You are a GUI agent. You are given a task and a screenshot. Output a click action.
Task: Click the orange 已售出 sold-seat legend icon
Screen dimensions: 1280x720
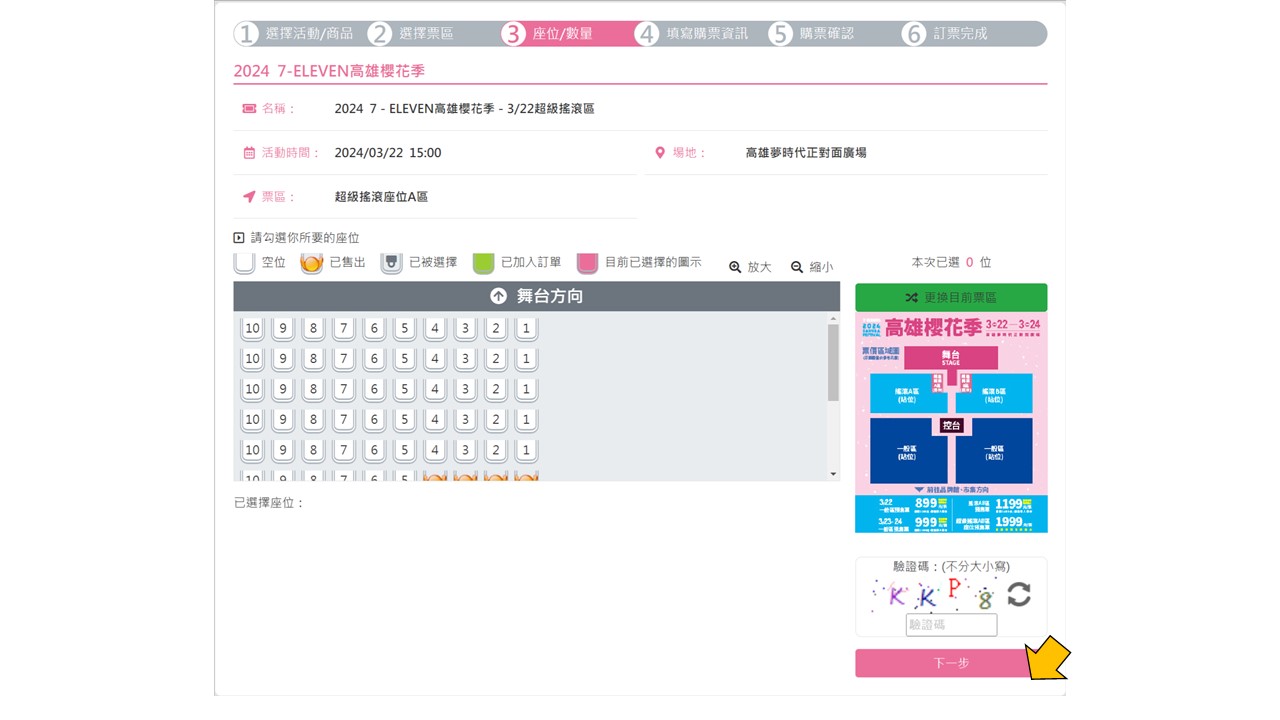tap(311, 263)
